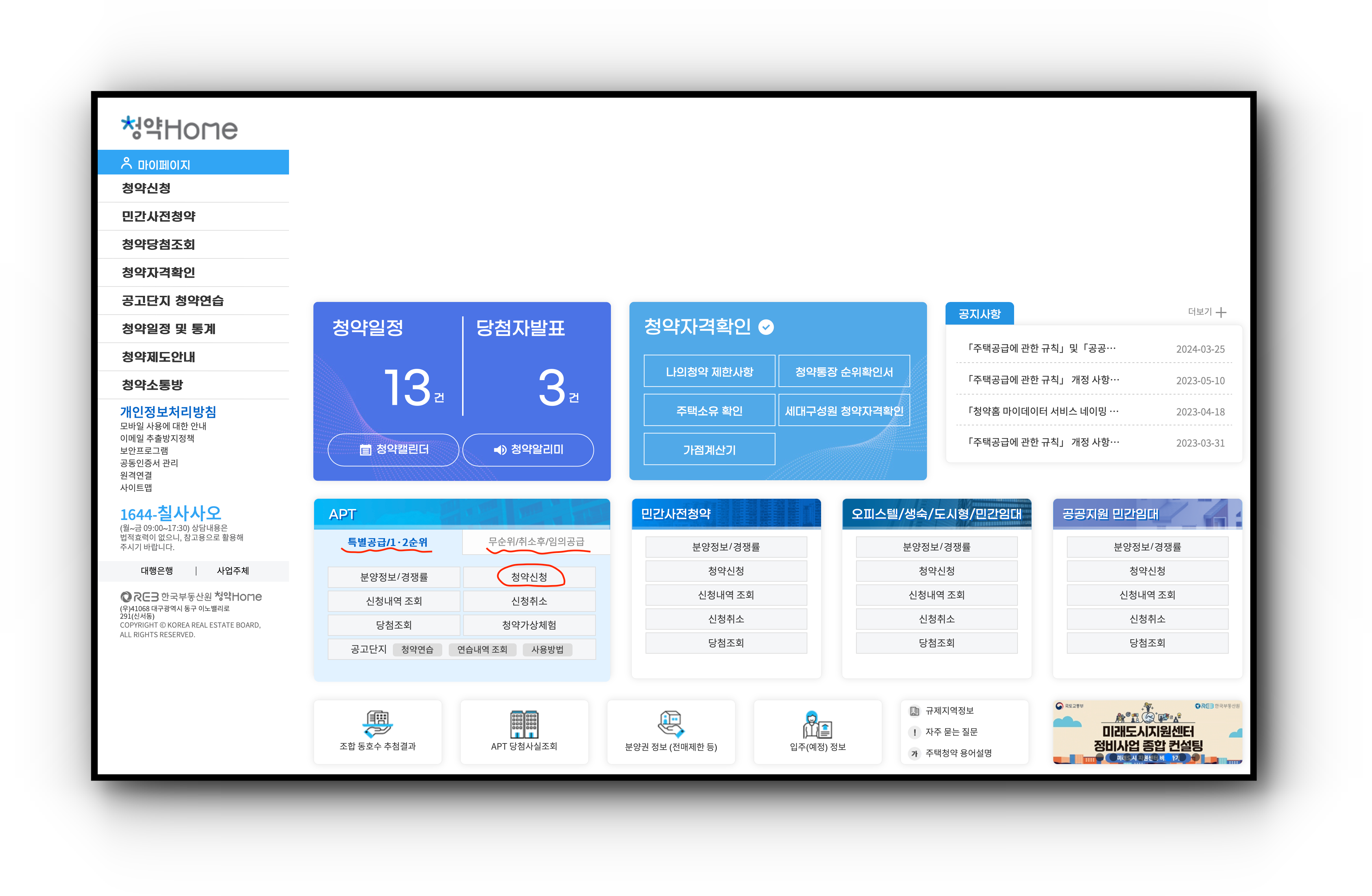Open 모바일 사용에 대한 안내 link
This screenshot has height=896, width=1372.
click(163, 426)
